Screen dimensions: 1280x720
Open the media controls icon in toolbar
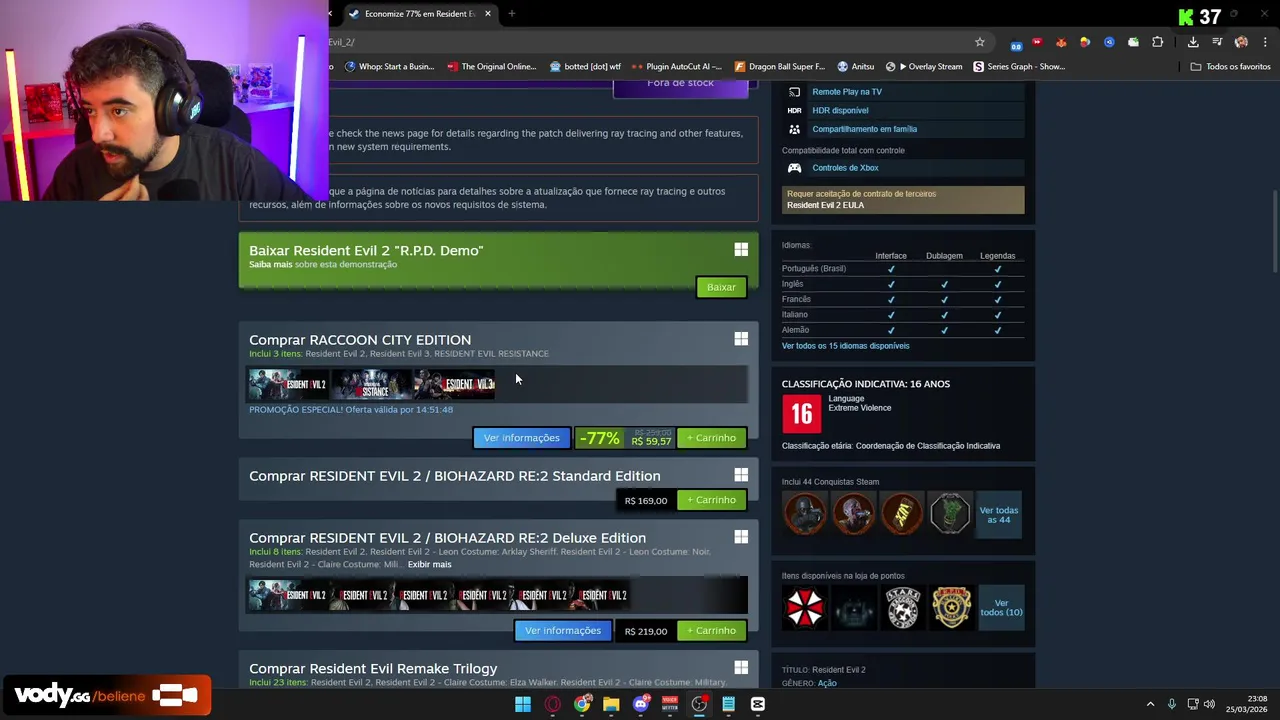click(x=1217, y=42)
